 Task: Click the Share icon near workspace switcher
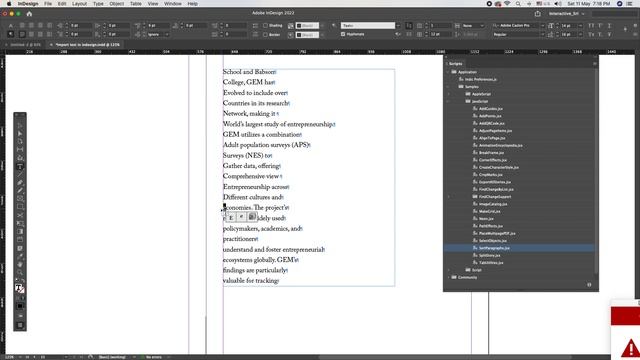(538, 13)
